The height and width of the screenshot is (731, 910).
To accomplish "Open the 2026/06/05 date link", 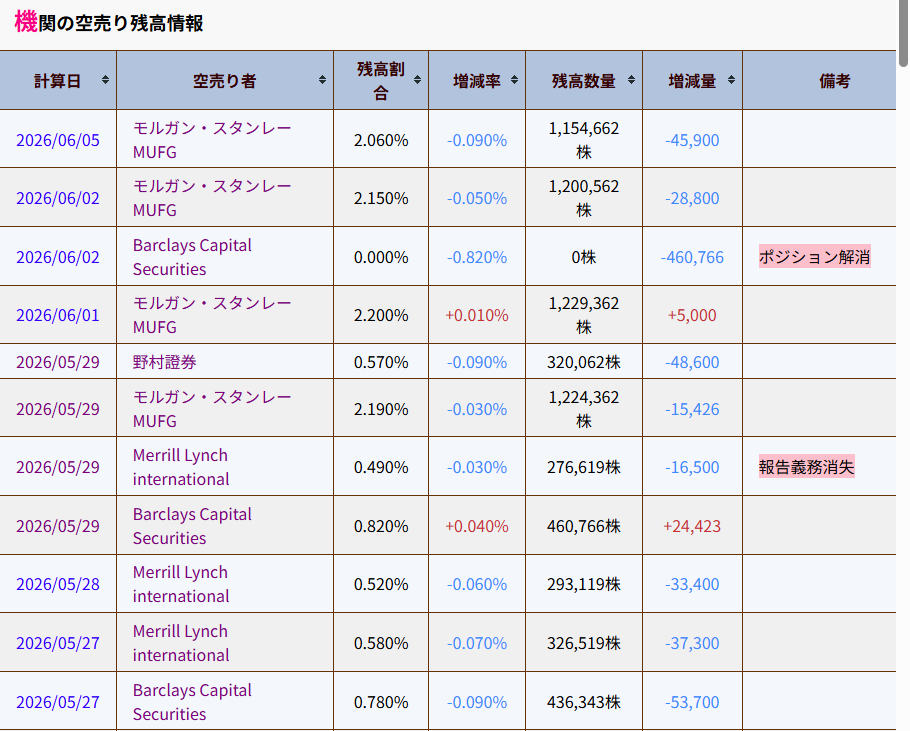I will [x=58, y=140].
